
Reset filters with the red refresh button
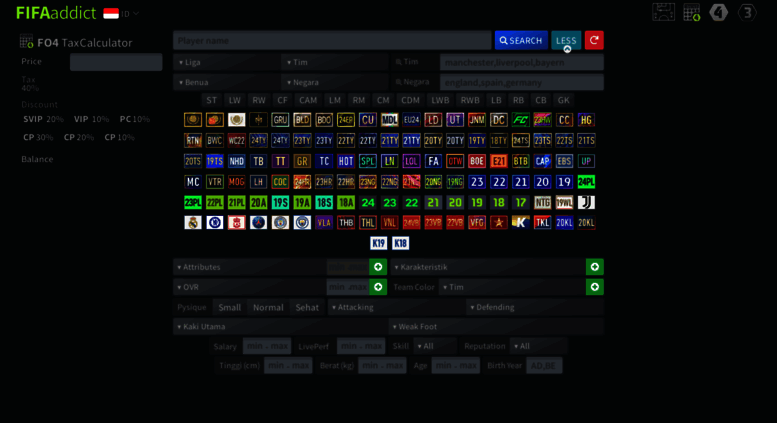click(x=594, y=40)
